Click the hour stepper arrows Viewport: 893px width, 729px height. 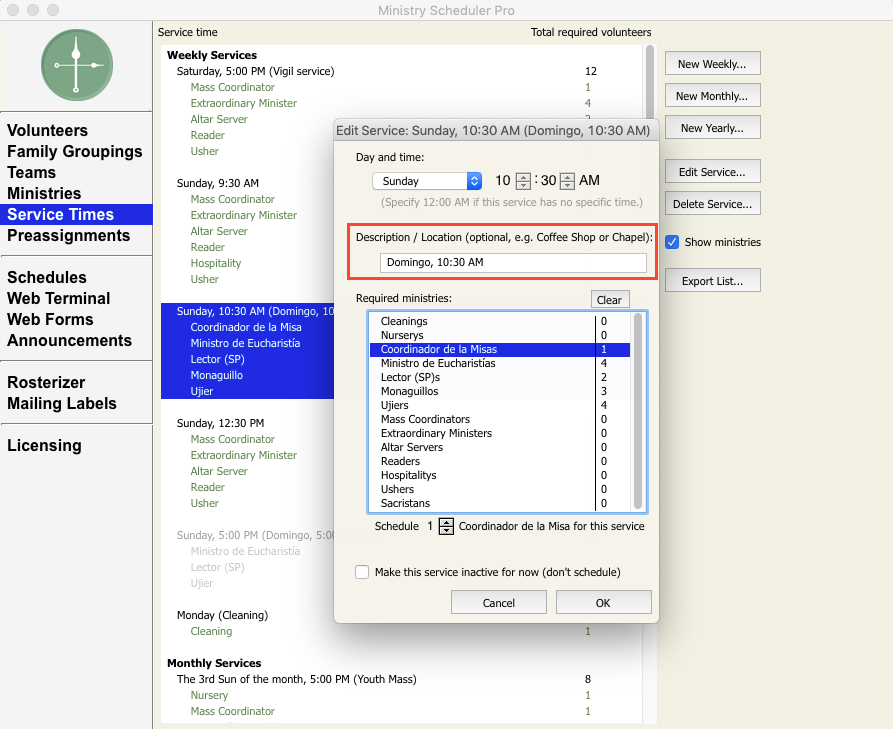click(523, 181)
